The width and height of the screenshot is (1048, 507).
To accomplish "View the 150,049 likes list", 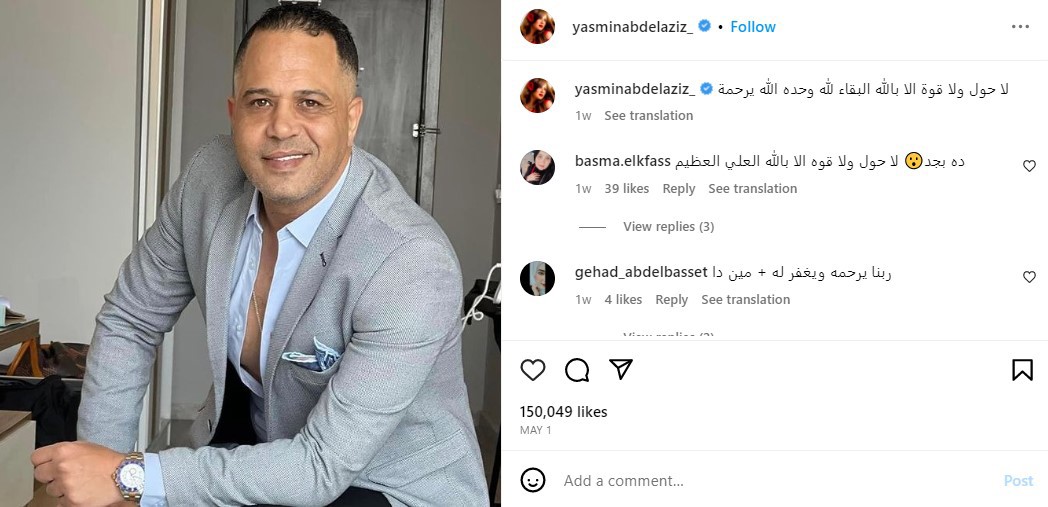I will [563, 412].
